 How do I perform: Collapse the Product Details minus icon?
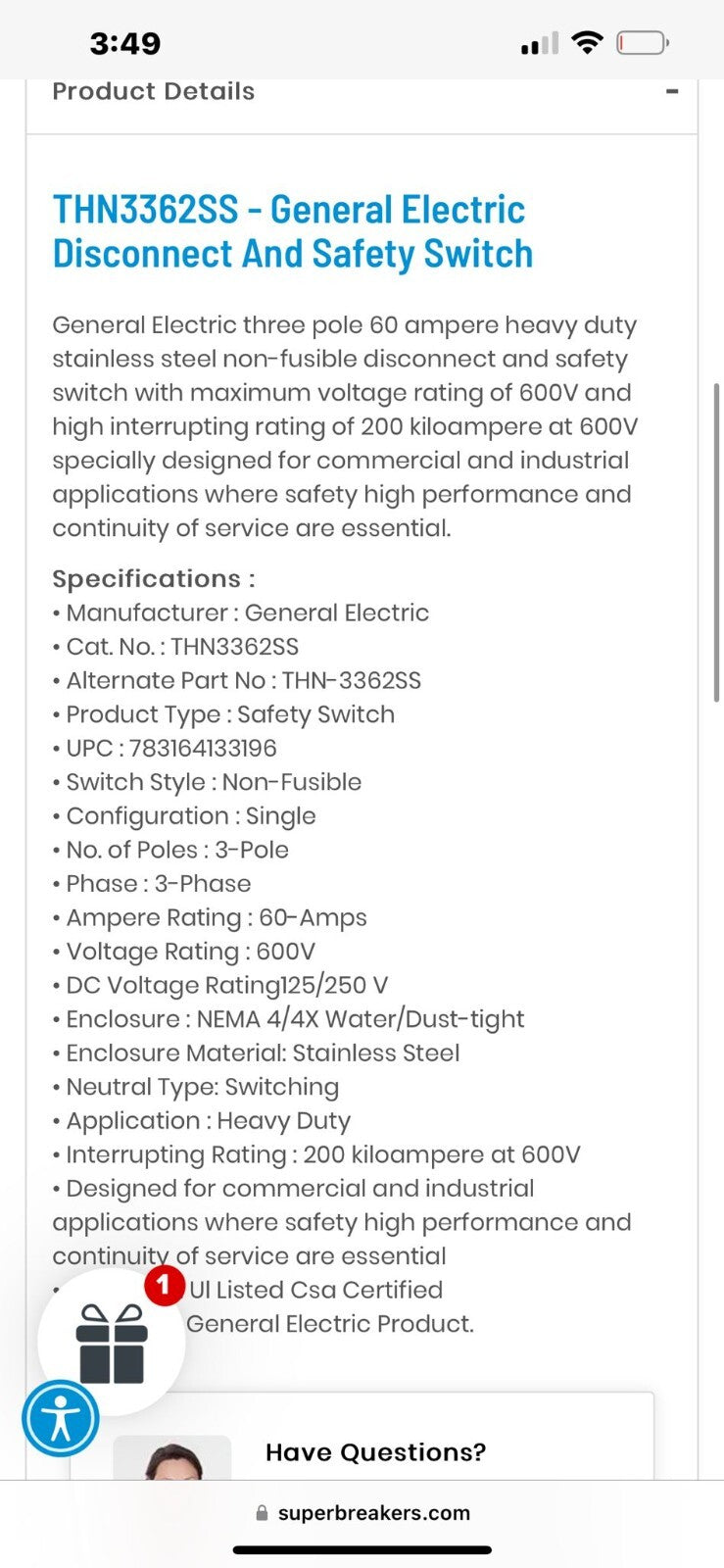(671, 92)
